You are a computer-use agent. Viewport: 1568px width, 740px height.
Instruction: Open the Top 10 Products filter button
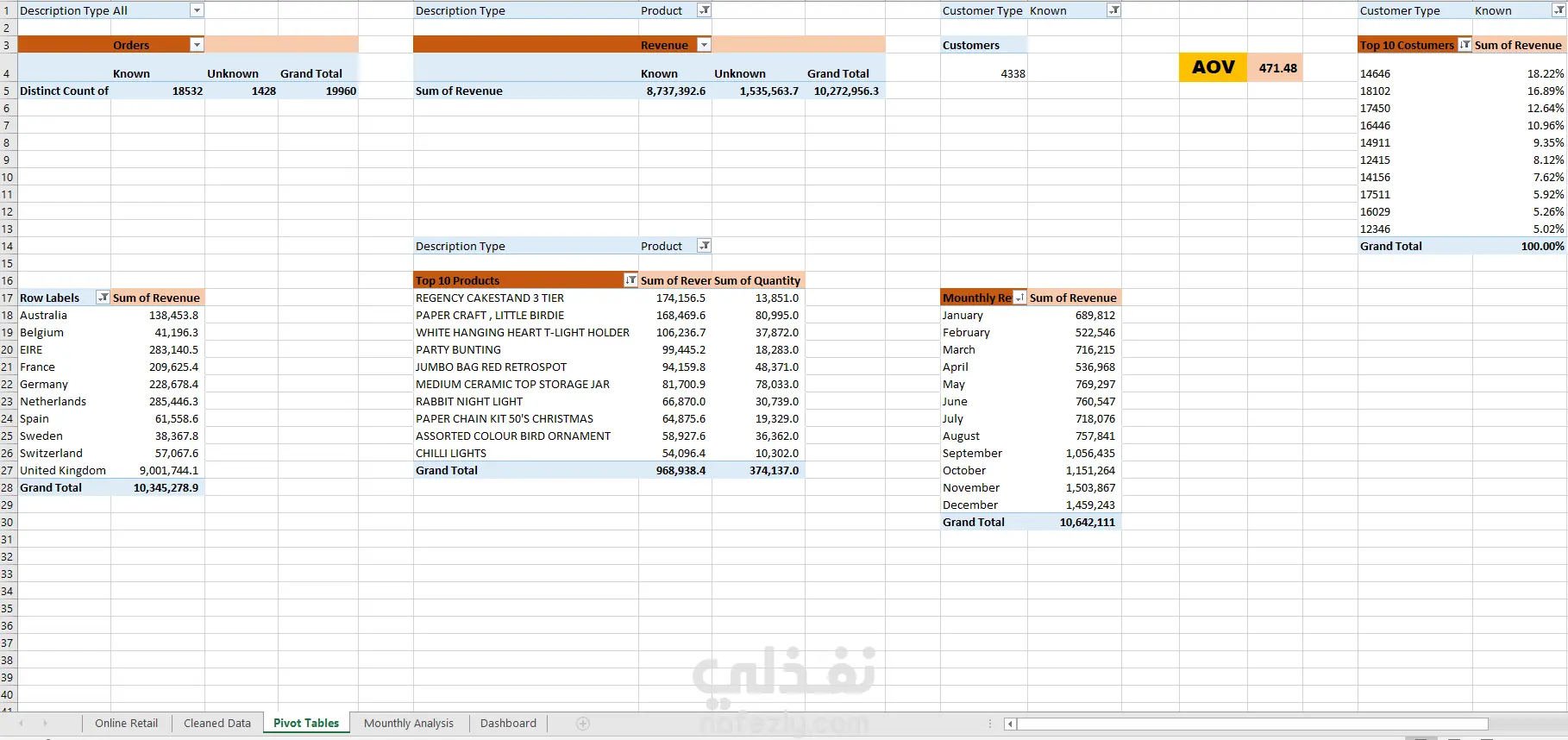pos(631,280)
